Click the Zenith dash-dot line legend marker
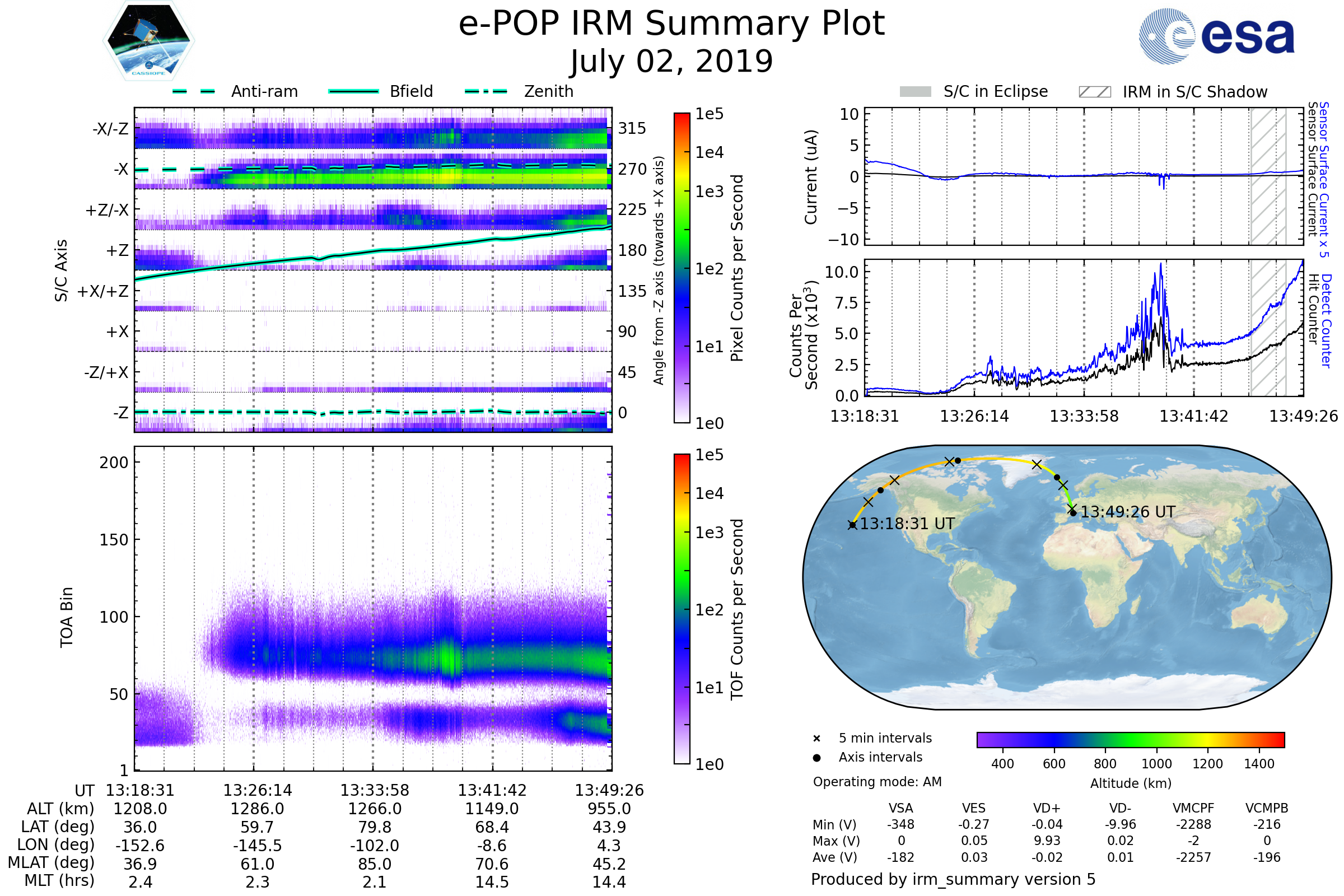 click(486, 91)
